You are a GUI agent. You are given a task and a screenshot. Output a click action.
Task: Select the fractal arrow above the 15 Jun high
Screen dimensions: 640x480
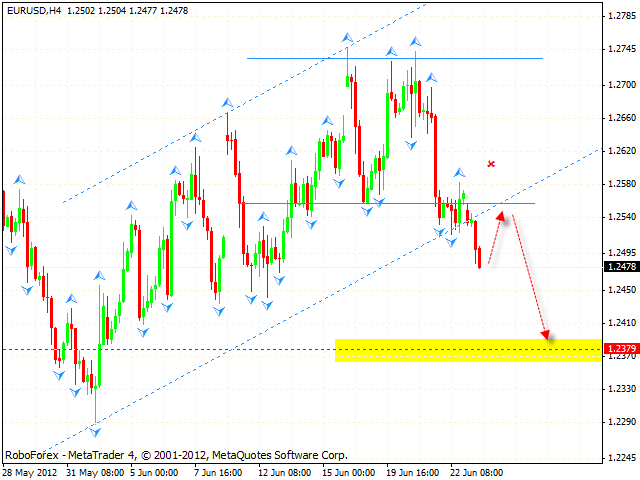(x=348, y=39)
